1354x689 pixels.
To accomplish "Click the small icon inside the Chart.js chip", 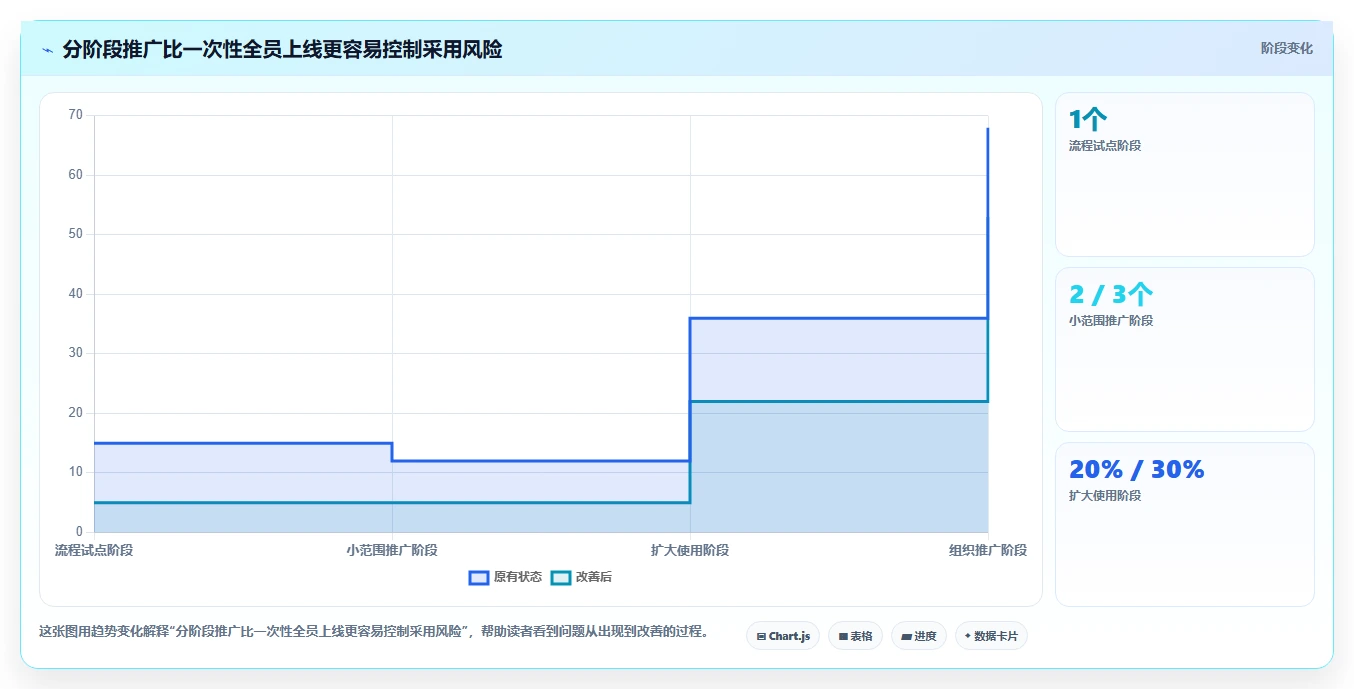I will click(x=762, y=636).
